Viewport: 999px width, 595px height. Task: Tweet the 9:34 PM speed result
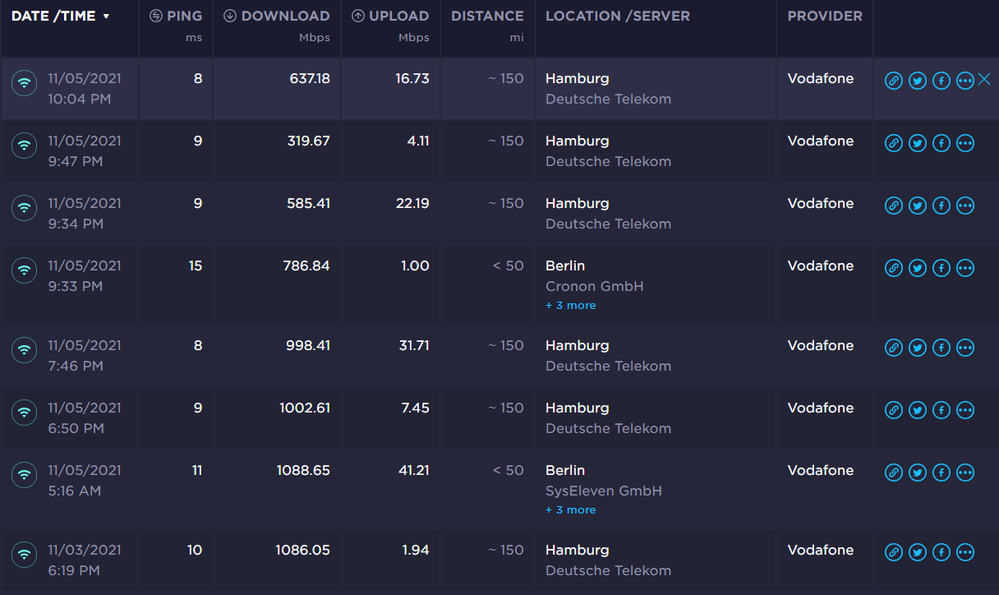pyautogui.click(x=917, y=205)
